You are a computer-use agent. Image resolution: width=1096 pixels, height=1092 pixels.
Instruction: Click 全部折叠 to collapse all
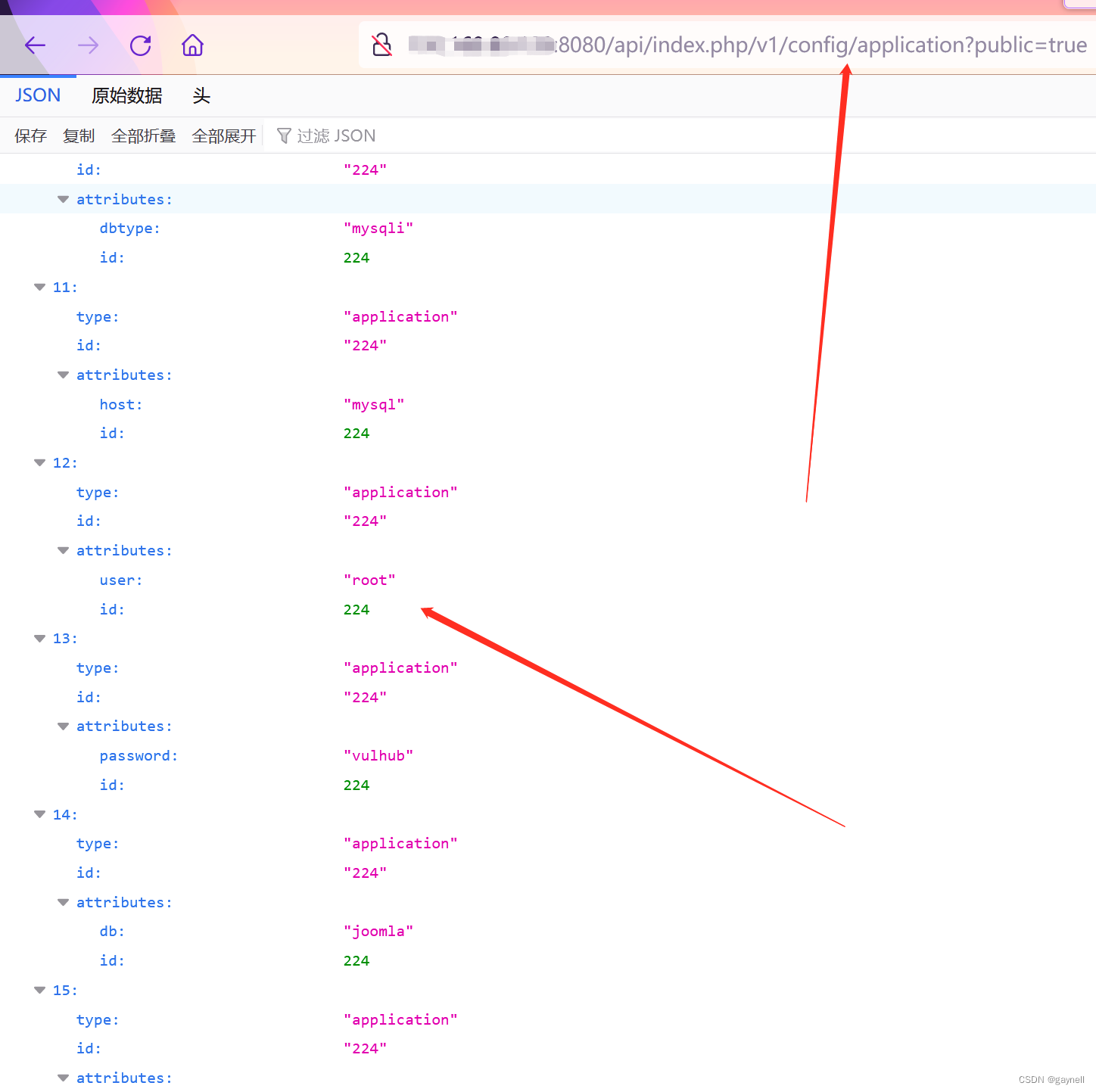[143, 135]
